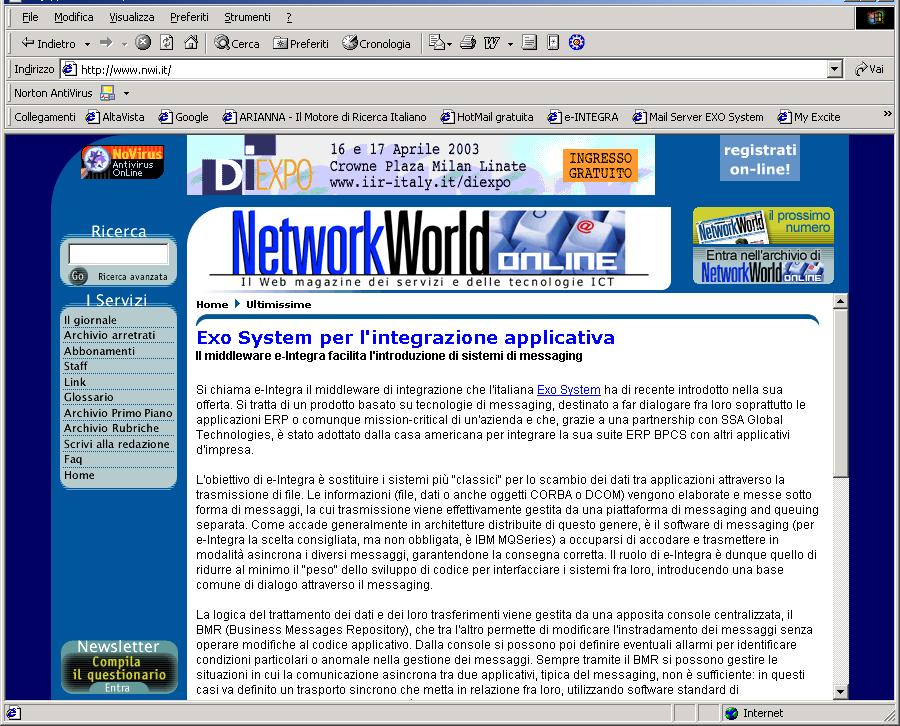Open the File menu
900x726 pixels.
click(30, 17)
